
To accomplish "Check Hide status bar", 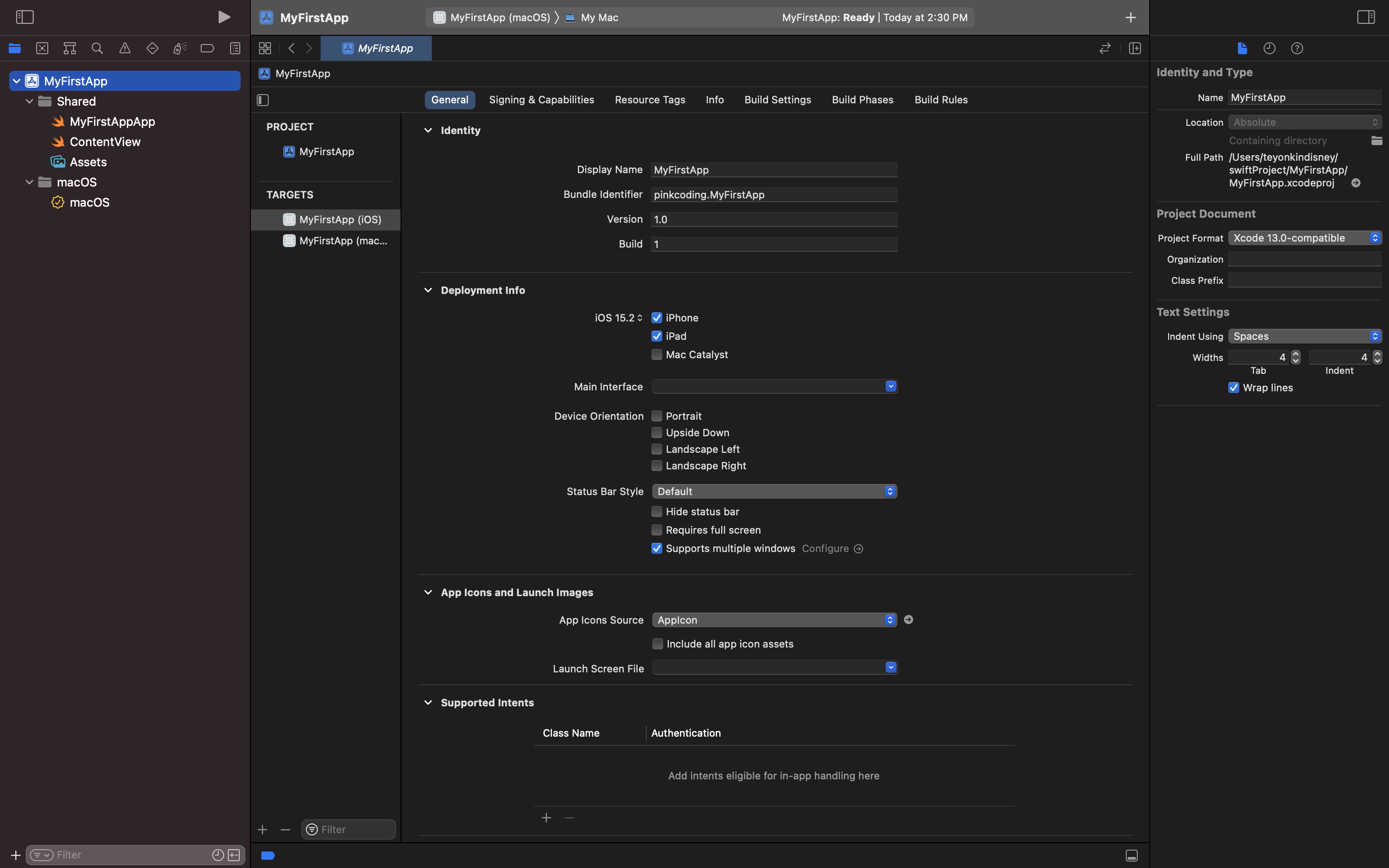I will coord(657,512).
